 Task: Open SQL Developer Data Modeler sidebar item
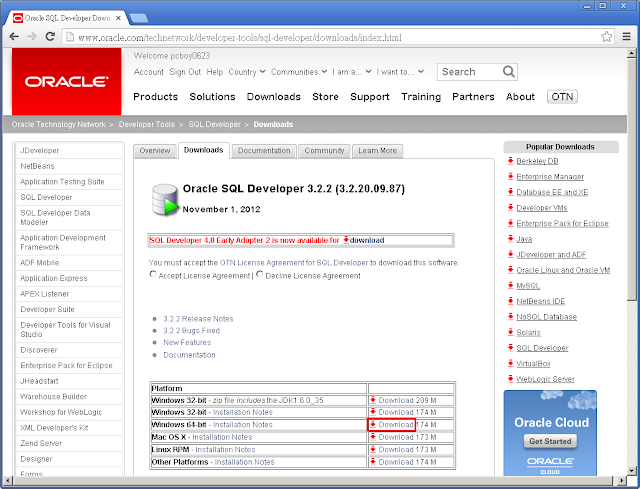tap(55, 218)
